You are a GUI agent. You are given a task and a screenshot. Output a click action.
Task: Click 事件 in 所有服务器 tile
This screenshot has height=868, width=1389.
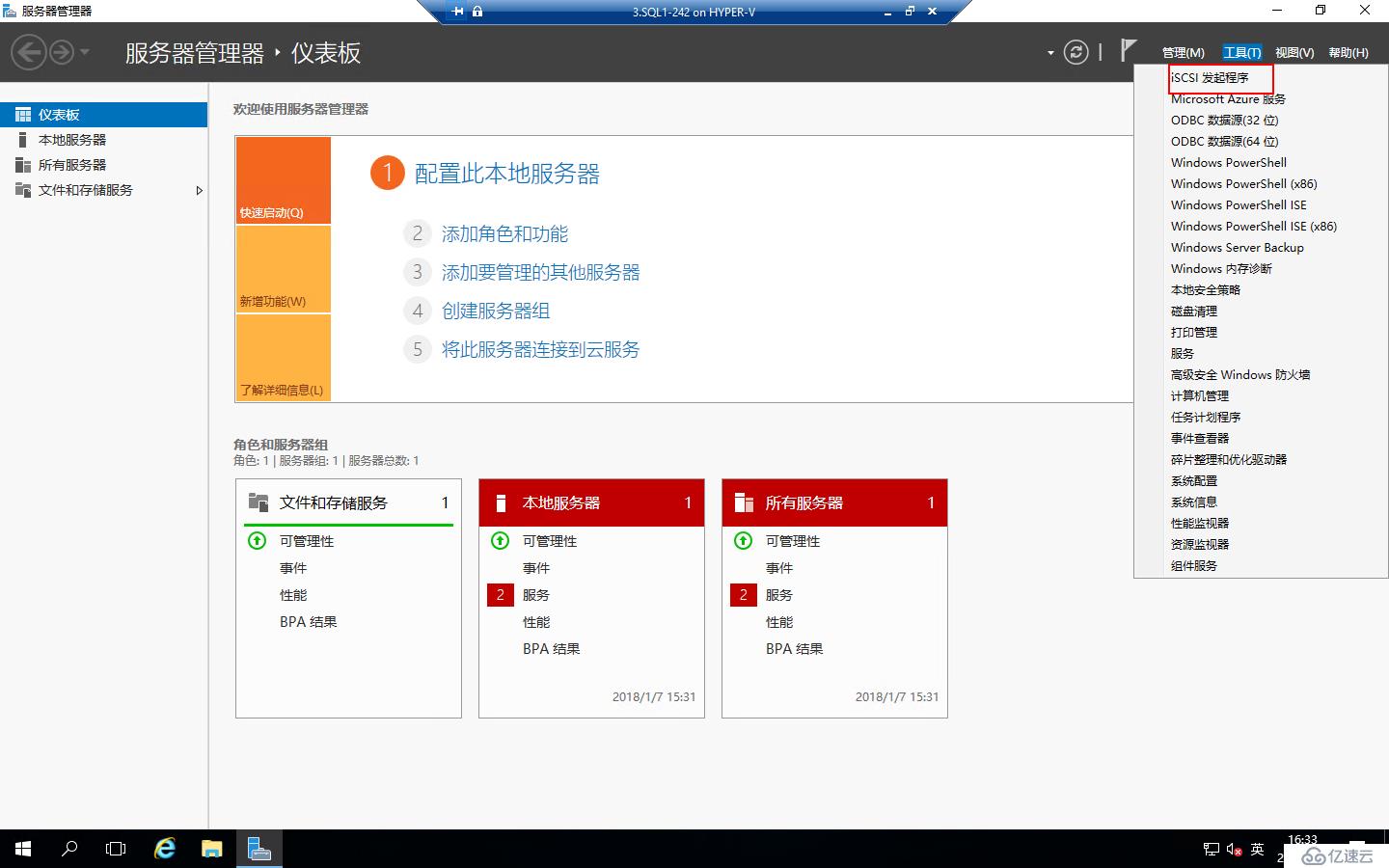pyautogui.click(x=778, y=568)
